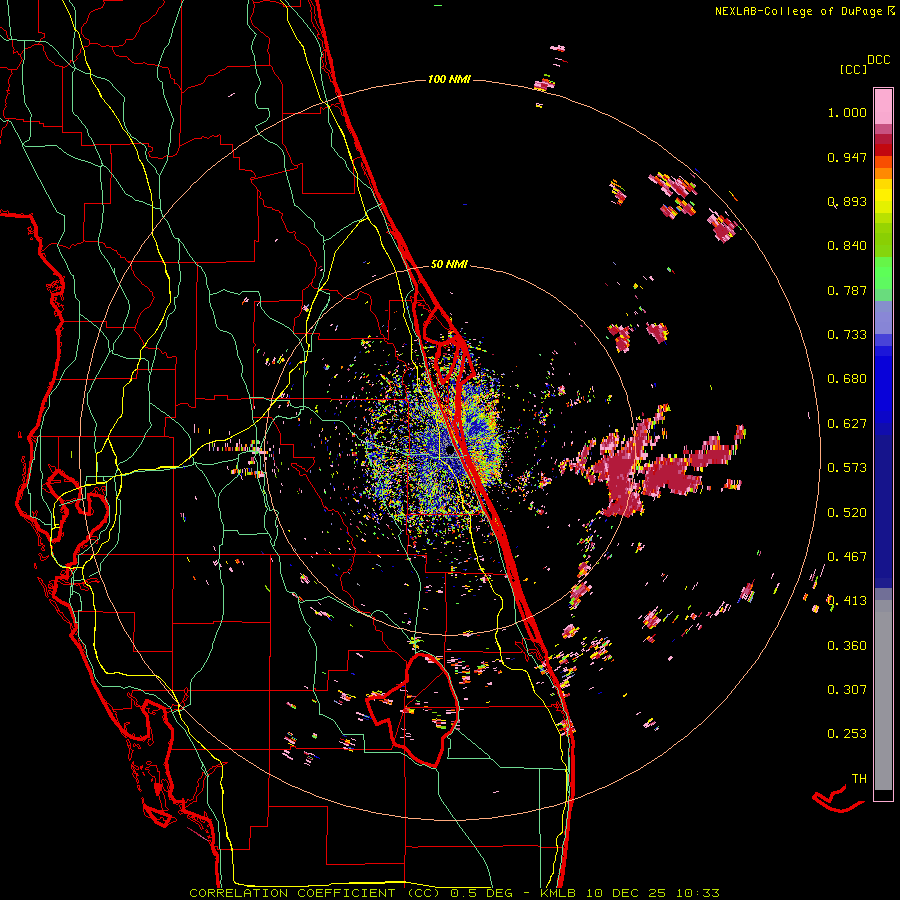Click the 0.520 scale value
The image size is (900, 900).
coord(847,513)
